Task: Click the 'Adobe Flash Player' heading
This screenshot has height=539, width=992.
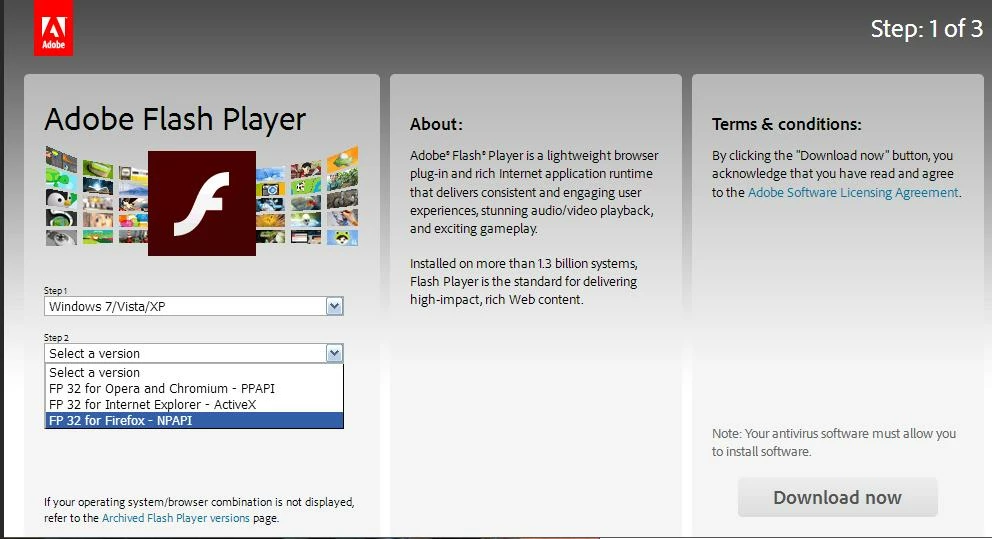Action: click(x=175, y=120)
